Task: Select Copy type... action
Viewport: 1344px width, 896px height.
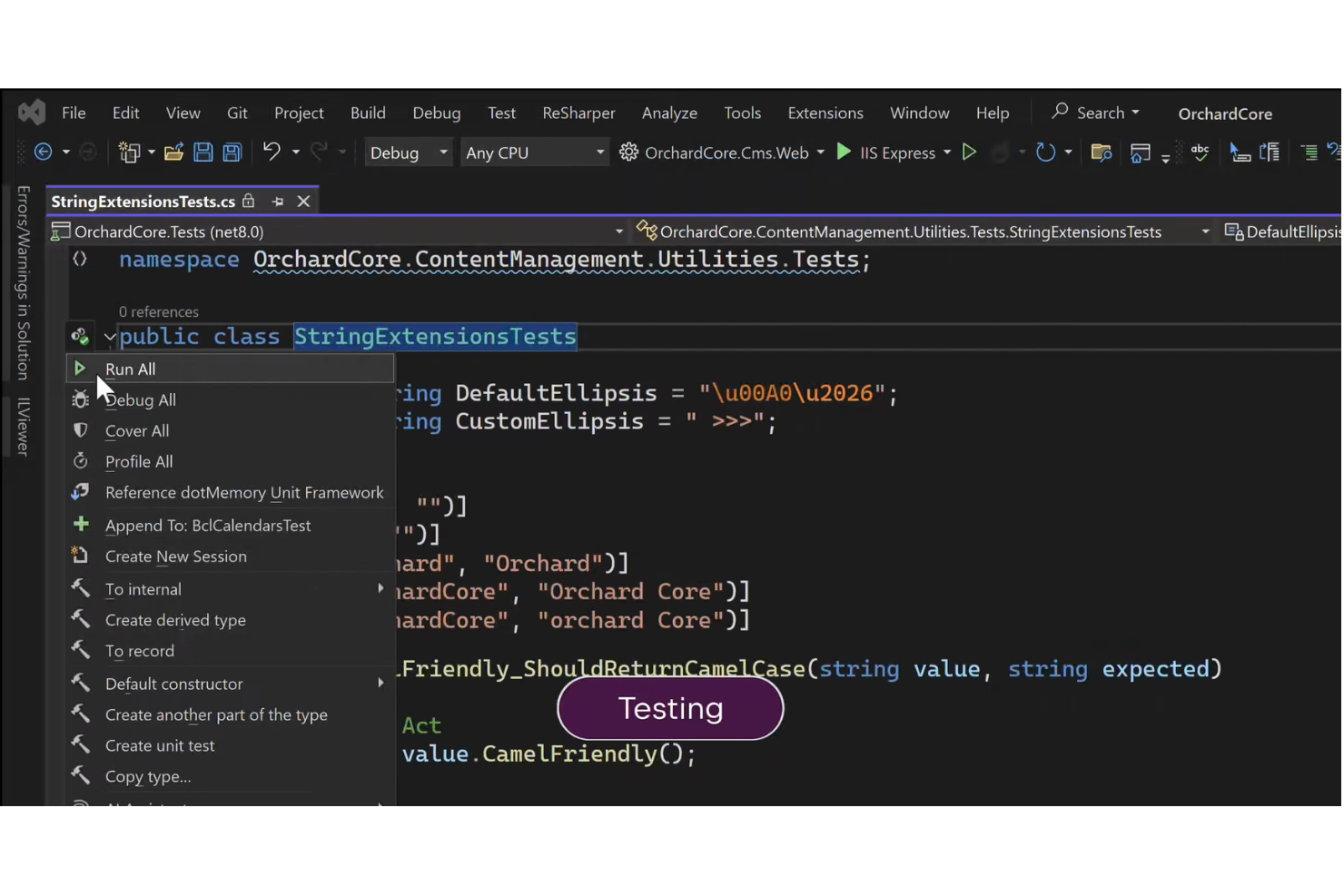Action: point(230,776)
